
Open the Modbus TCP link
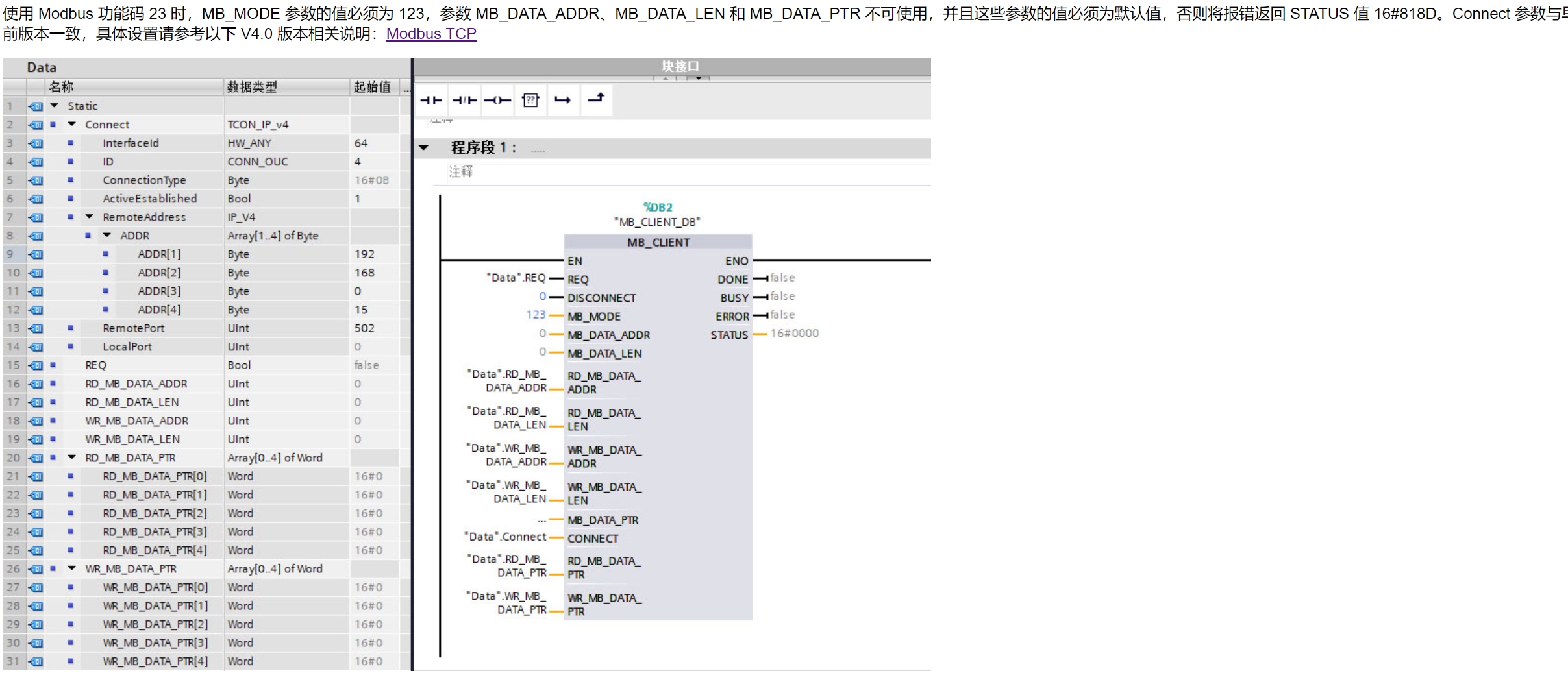pyautogui.click(x=431, y=34)
